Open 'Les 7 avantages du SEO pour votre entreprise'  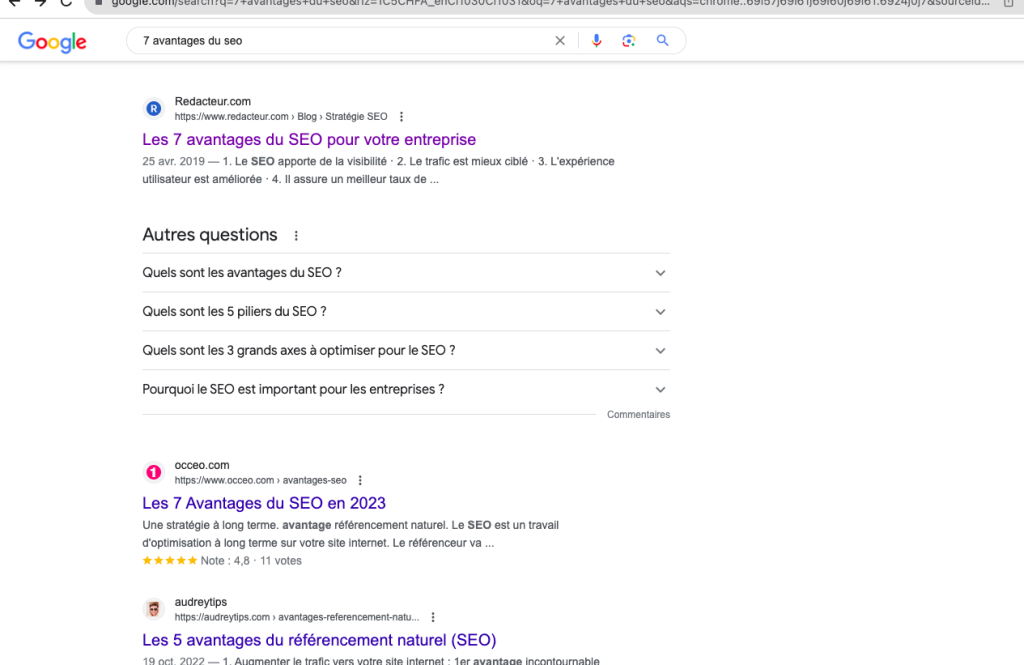coord(309,139)
